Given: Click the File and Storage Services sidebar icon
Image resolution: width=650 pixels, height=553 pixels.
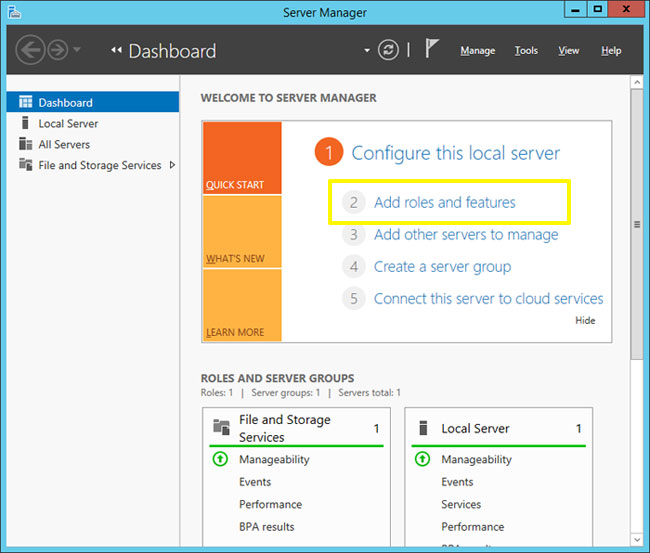Looking at the screenshot, I should coord(25,165).
